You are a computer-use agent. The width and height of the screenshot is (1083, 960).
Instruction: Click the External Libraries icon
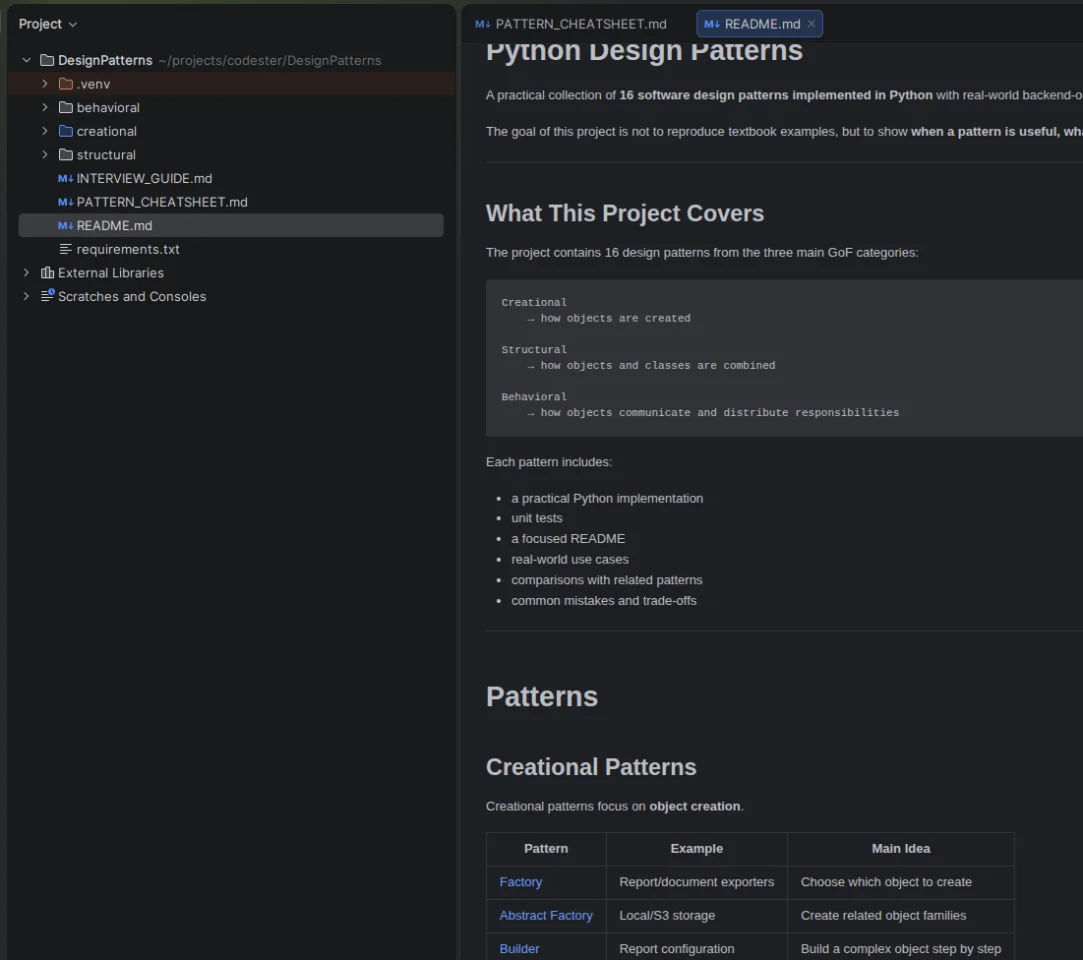click(x=47, y=272)
